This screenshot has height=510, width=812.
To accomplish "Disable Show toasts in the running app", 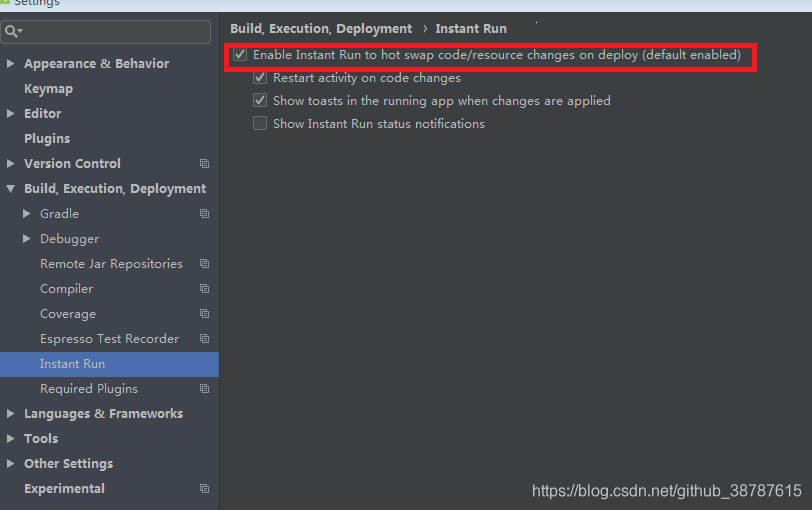I will (260, 100).
